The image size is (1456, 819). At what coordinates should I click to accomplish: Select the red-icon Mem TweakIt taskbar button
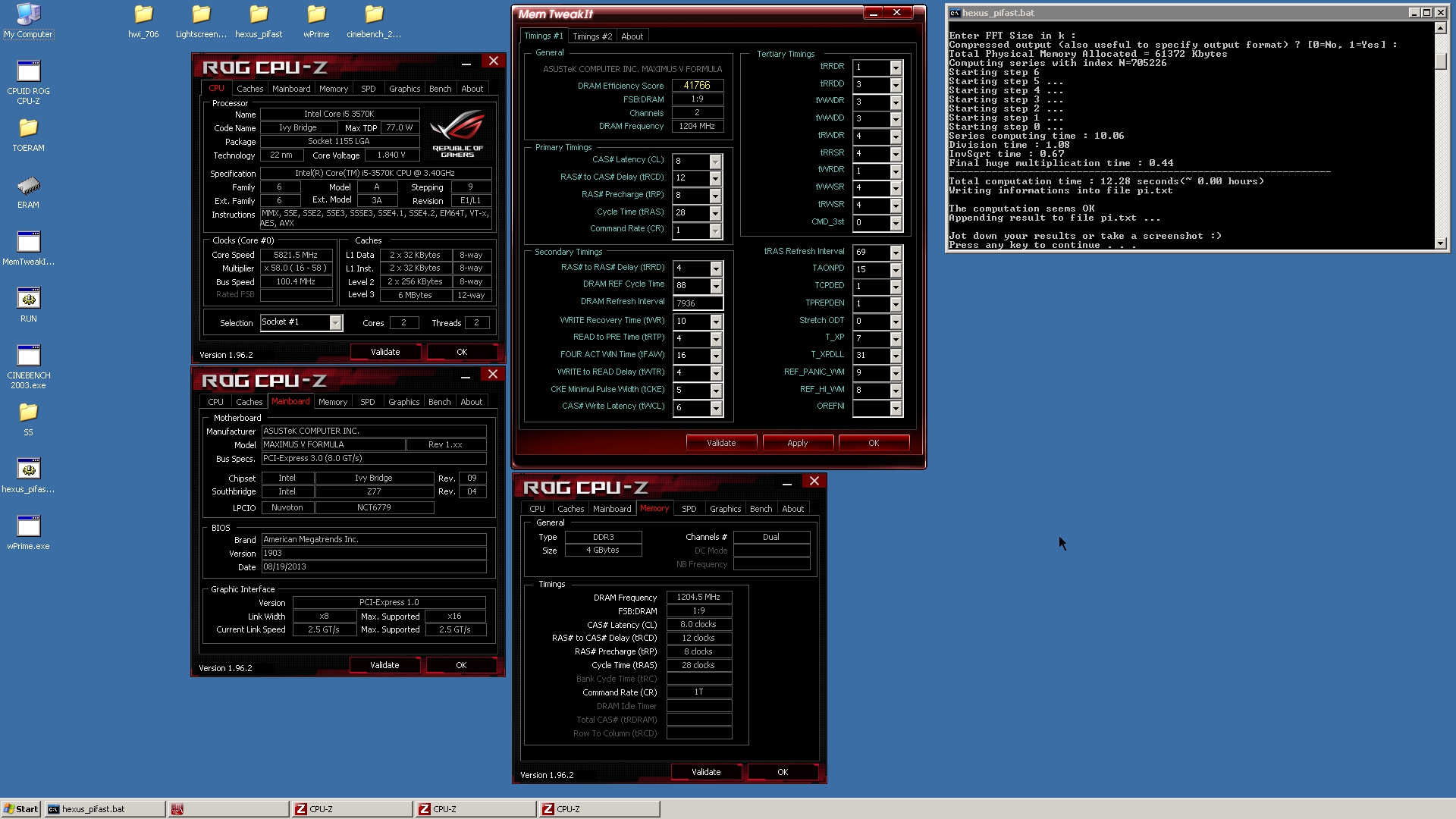227,809
